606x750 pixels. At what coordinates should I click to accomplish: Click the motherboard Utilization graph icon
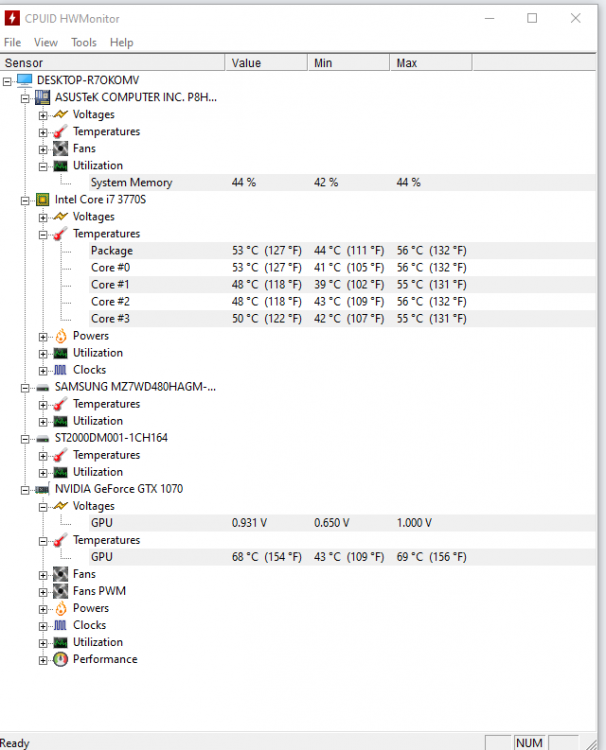60,166
